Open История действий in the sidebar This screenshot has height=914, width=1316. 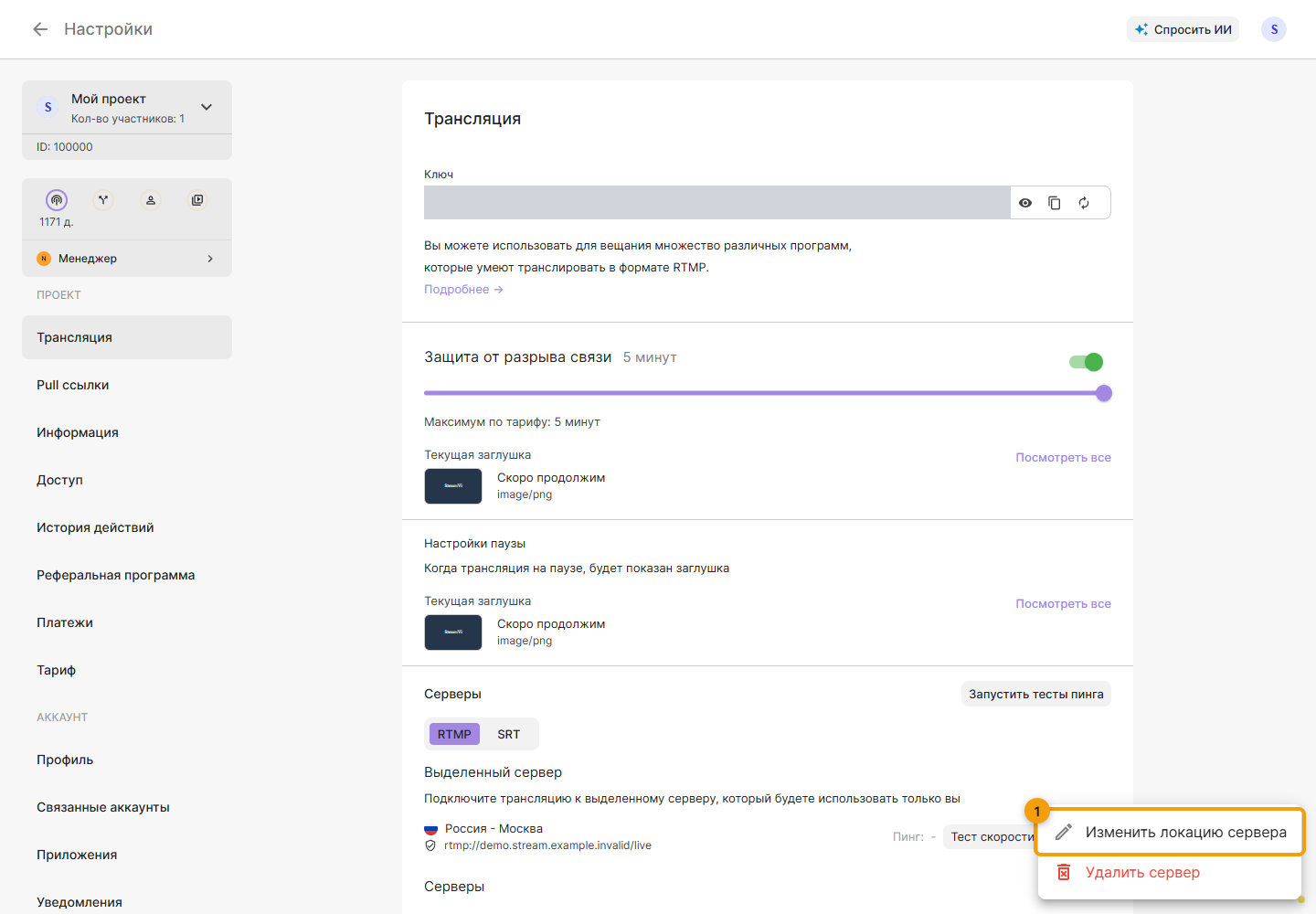click(x=127, y=527)
